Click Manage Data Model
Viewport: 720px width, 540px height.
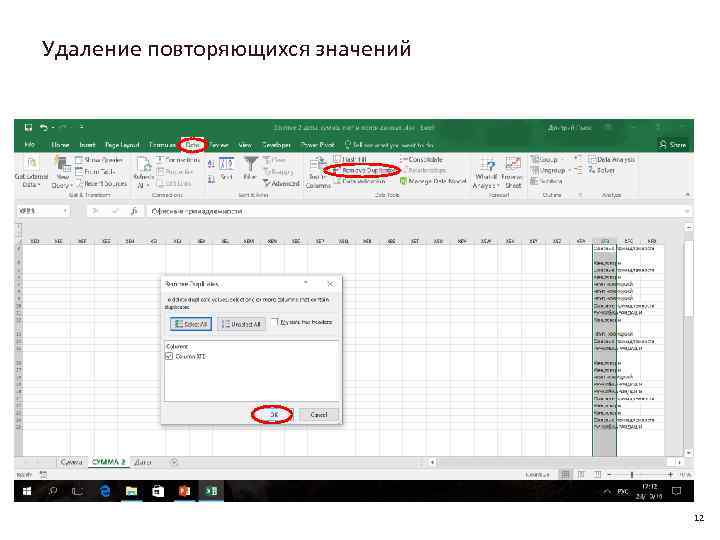tap(433, 181)
